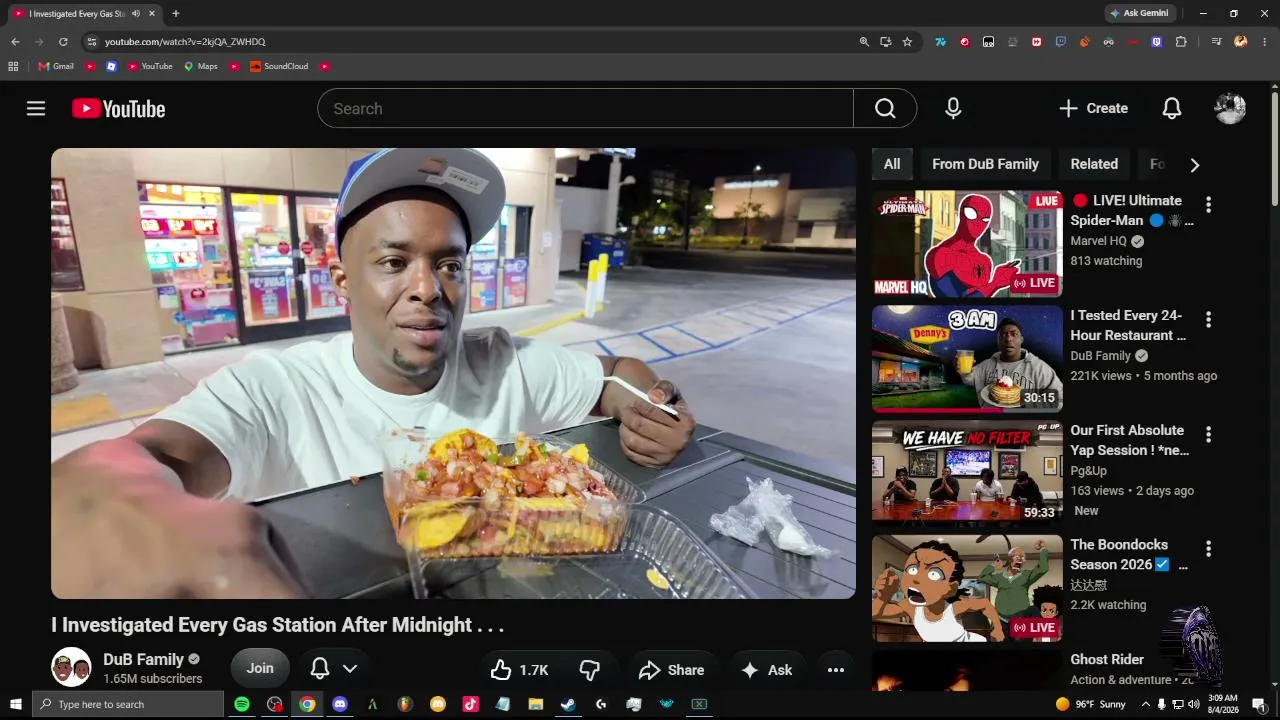Open The Boondocks live stream thumbnail

click(967, 588)
